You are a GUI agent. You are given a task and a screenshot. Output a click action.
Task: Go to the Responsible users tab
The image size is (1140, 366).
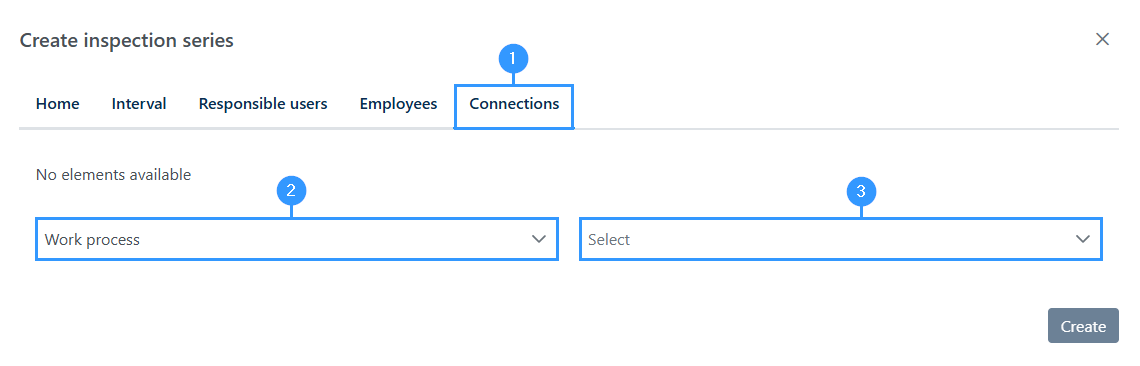(x=263, y=104)
